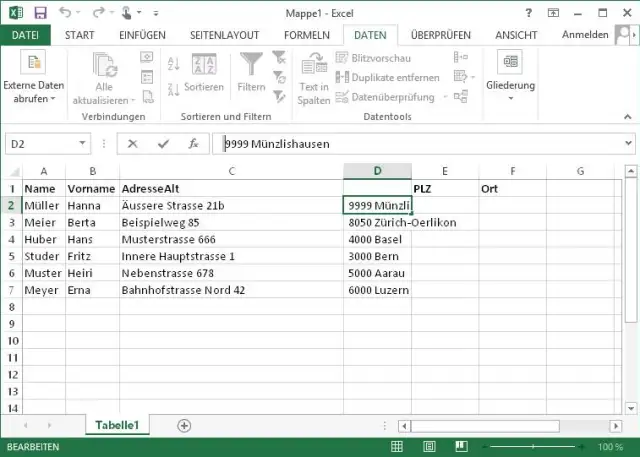Confirm entry with formula bar checkmark
Screen dimensions: 640x457
(x=163, y=144)
